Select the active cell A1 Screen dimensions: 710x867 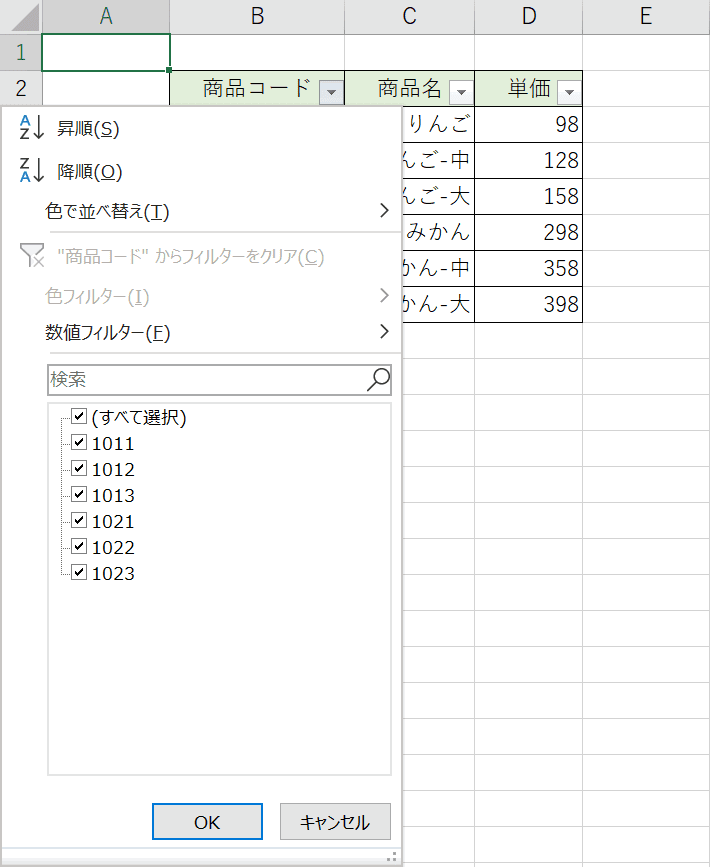(106, 53)
